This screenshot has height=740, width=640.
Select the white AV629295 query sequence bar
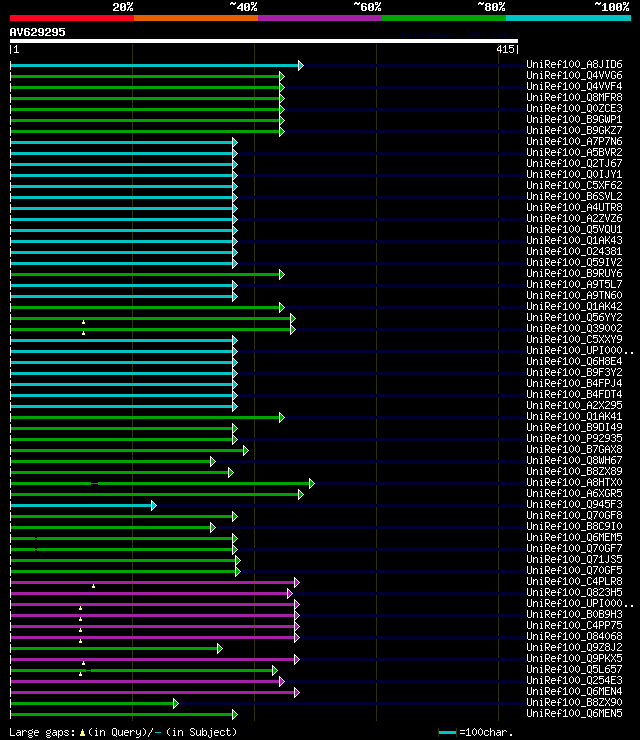click(264, 41)
